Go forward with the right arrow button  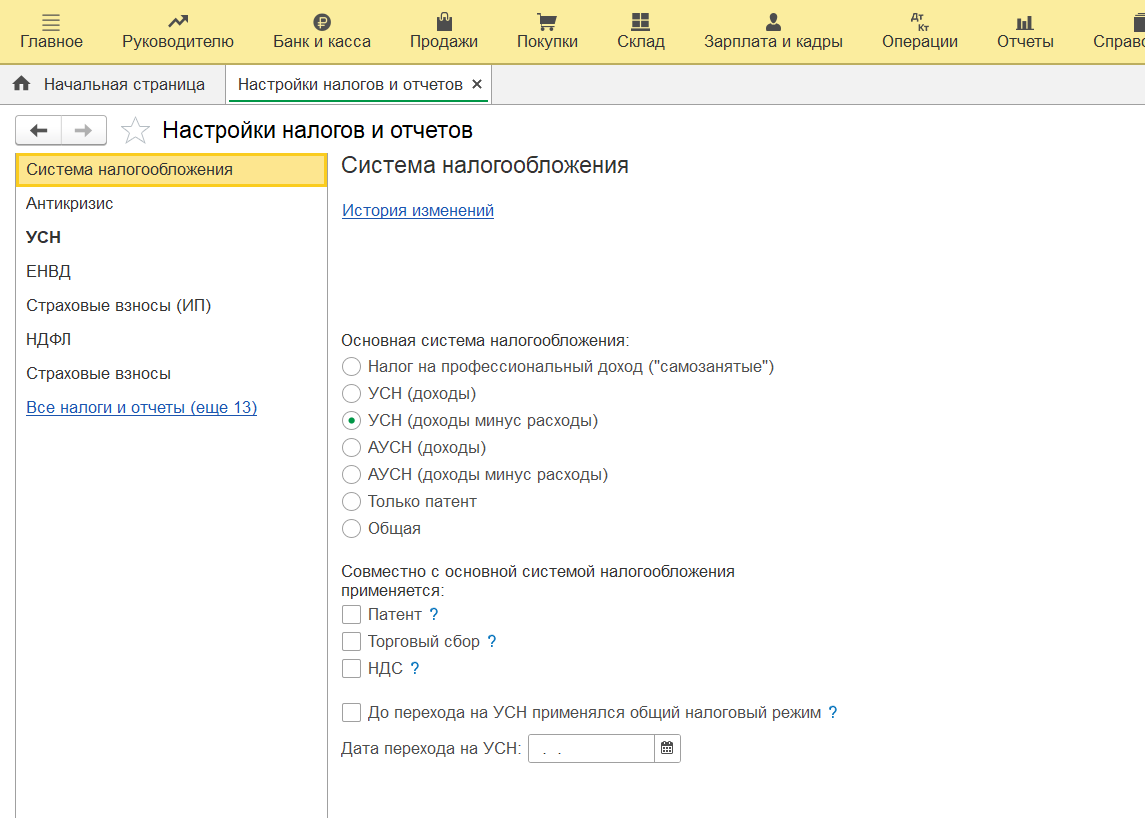point(84,131)
